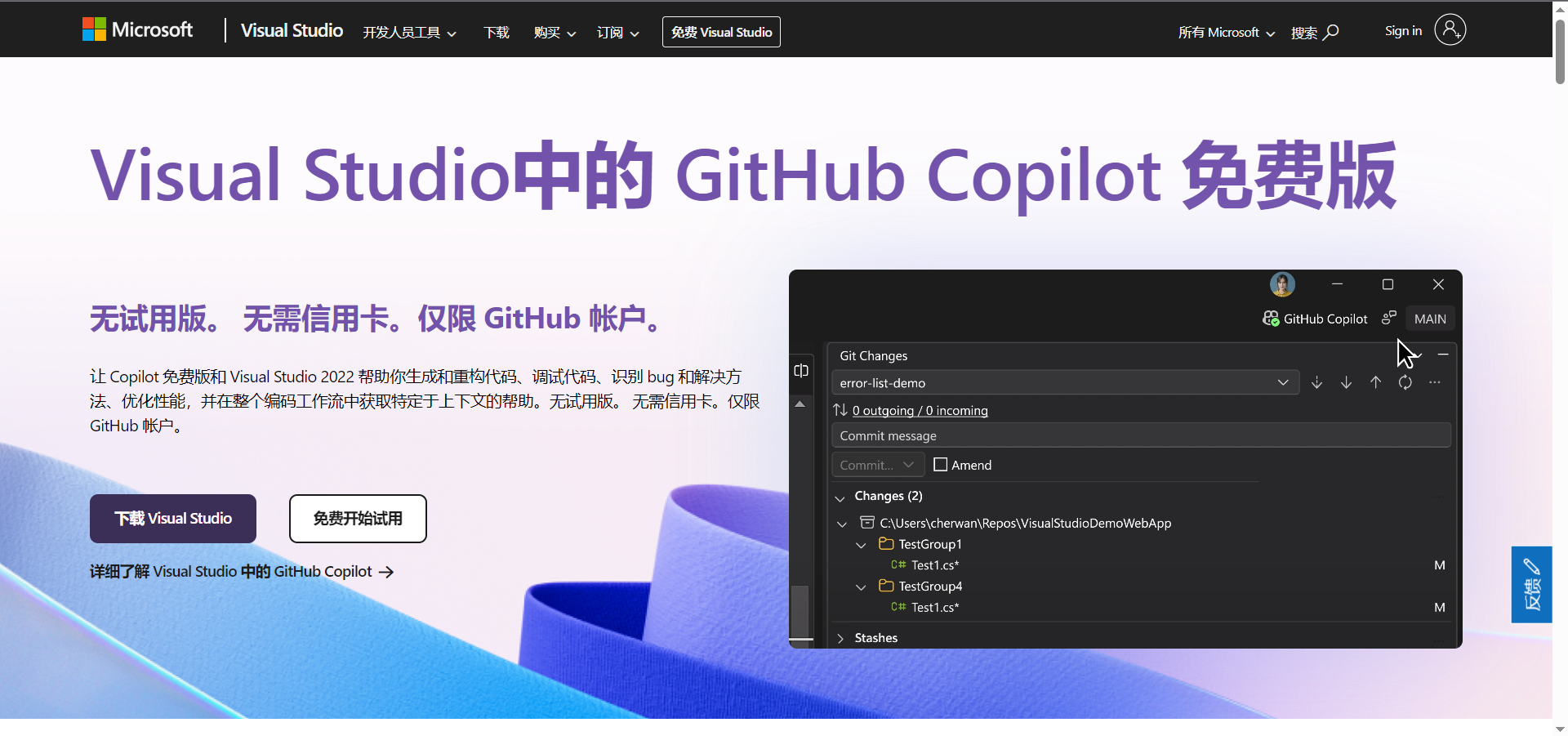
Task: Click the TestGroup4 folder icon
Action: click(x=886, y=586)
